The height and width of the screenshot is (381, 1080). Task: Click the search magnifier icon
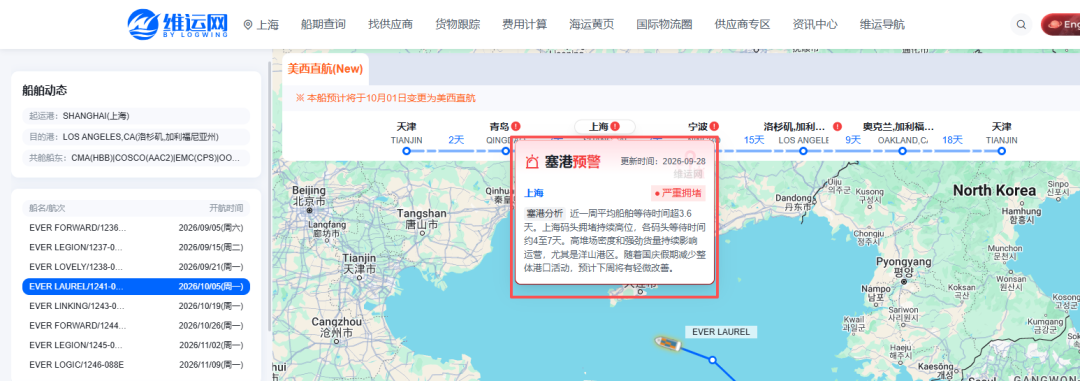[1021, 25]
